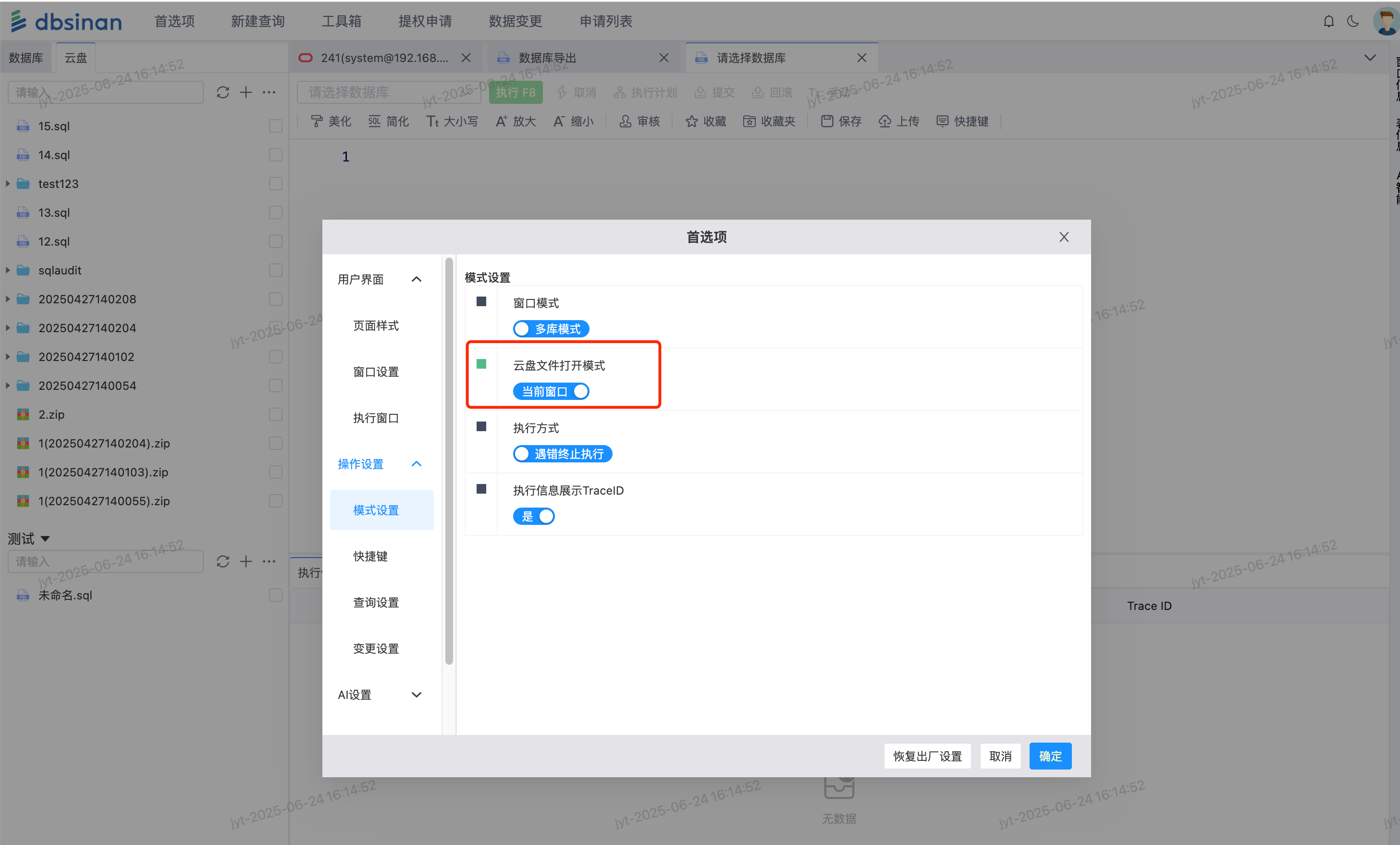Click the notification bell icon
1400x845 pixels.
1328,22
